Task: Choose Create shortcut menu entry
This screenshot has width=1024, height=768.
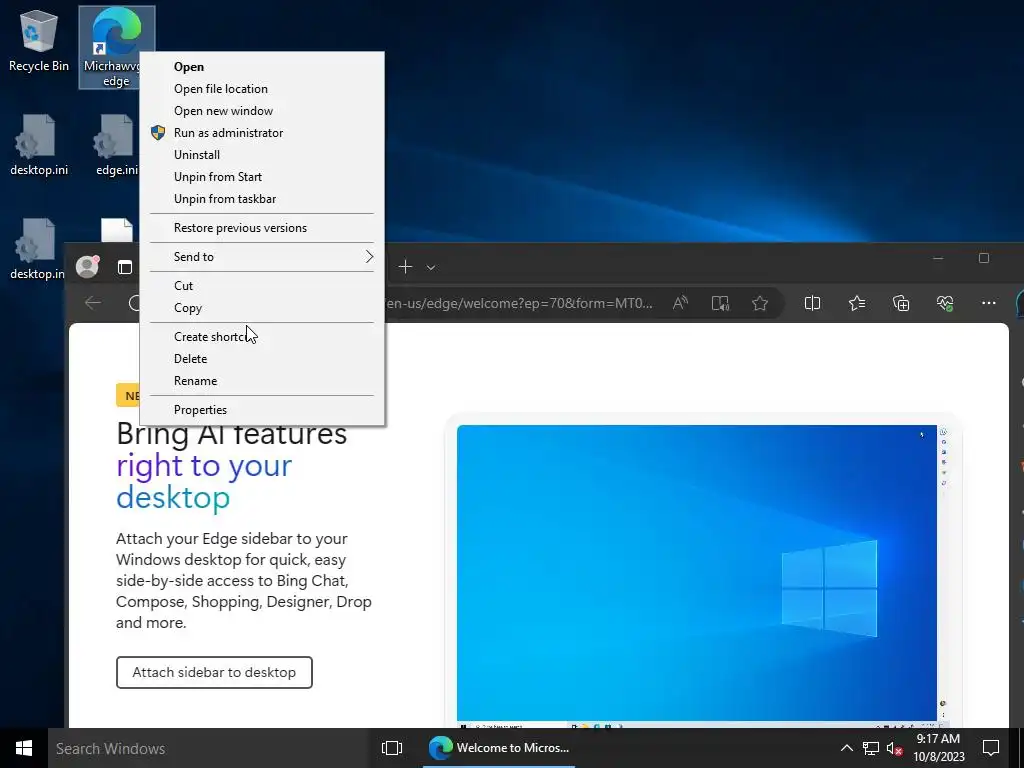Action: click(262, 337)
